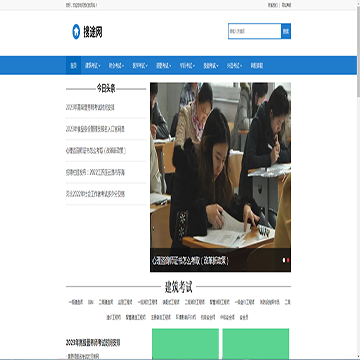Image resolution: width=360 pixels, height=360 pixels.
Task: Open headline 河北2022年社会工作者考试 in the news list
Action: click(x=95, y=194)
